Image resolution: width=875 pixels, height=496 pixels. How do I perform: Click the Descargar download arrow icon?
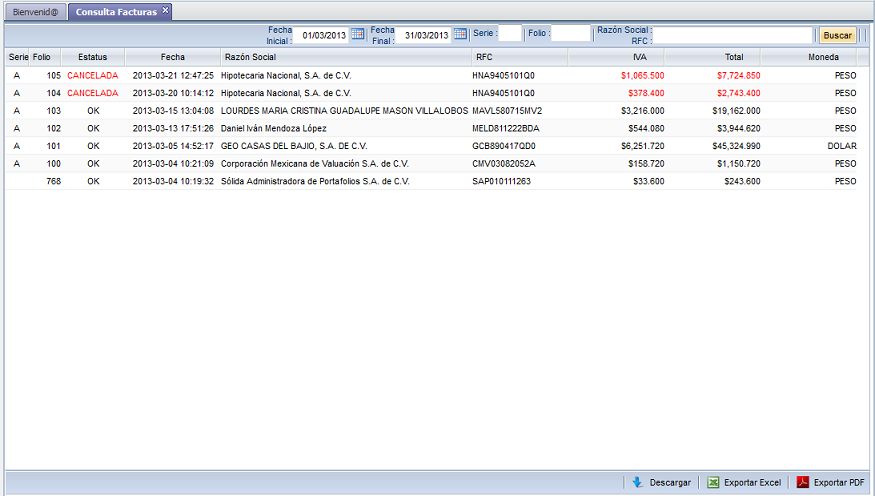tap(637, 482)
